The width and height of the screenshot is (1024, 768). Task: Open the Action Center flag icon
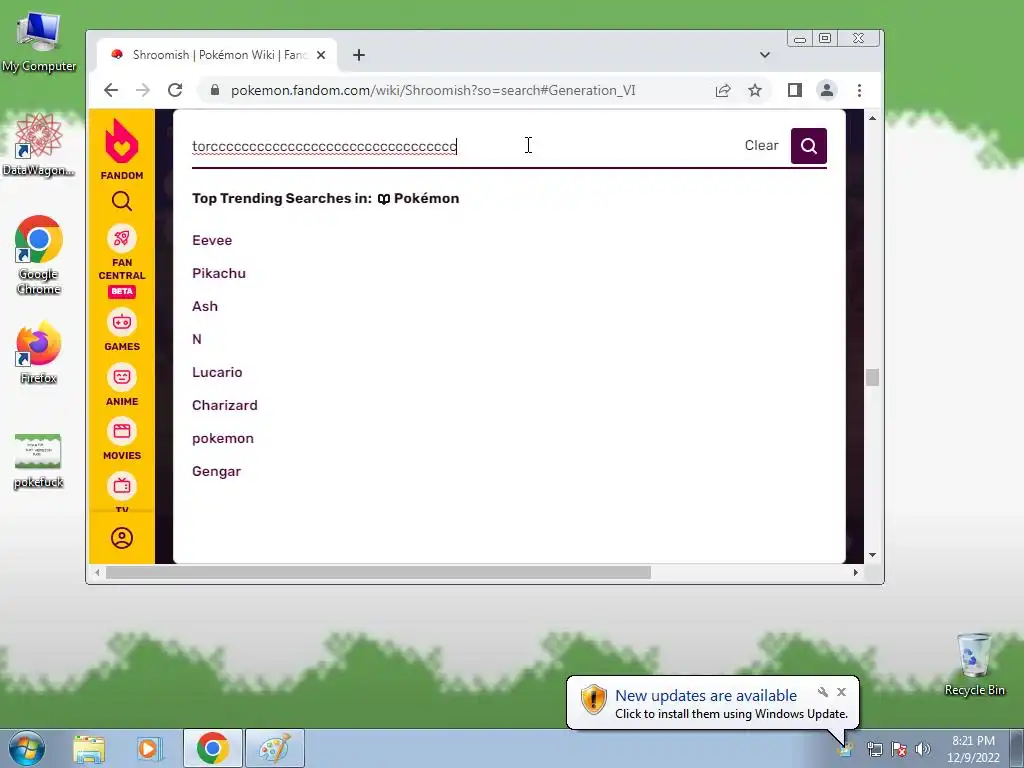899,749
